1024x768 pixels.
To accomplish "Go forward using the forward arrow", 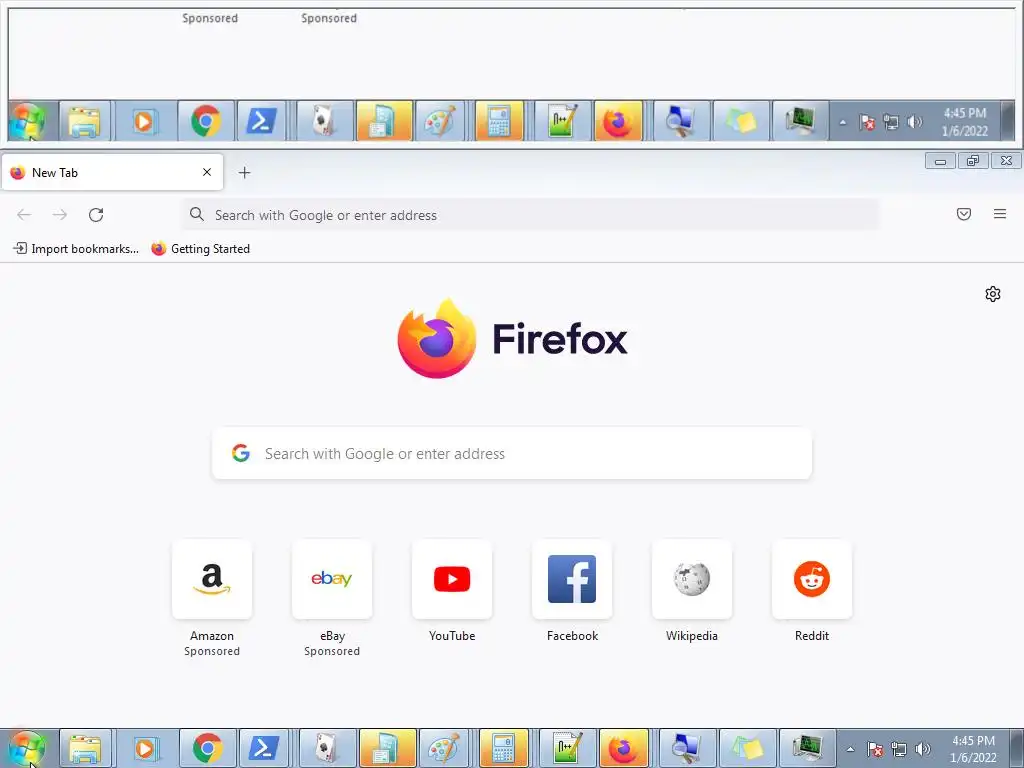I will [x=60, y=215].
